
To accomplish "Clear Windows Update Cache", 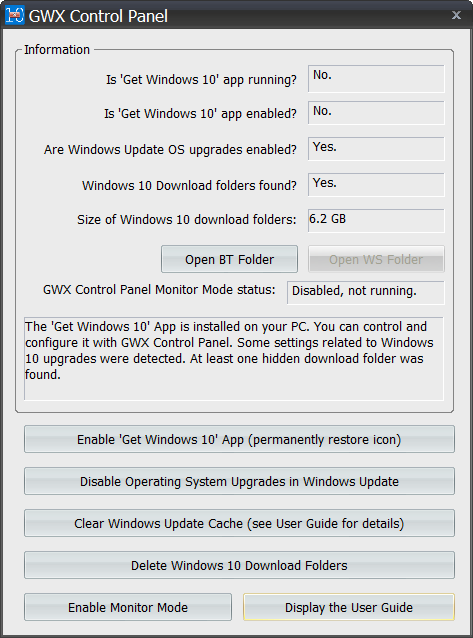I will click(x=239, y=523).
